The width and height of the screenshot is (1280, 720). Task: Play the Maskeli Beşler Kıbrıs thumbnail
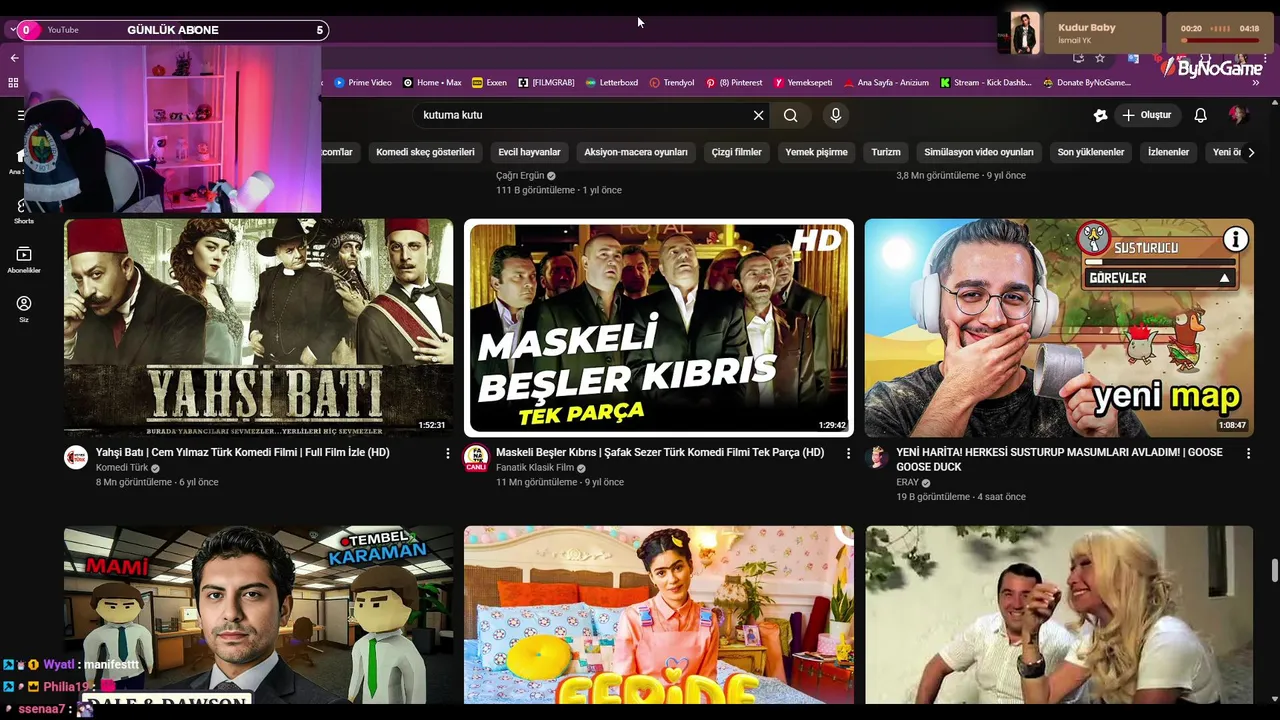pyautogui.click(x=659, y=328)
